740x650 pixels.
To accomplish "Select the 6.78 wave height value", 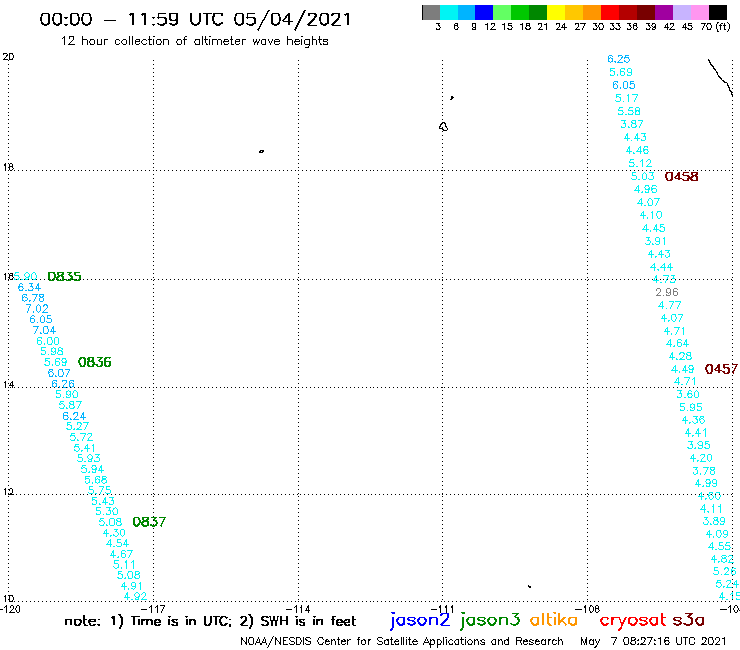I will (x=33, y=298).
